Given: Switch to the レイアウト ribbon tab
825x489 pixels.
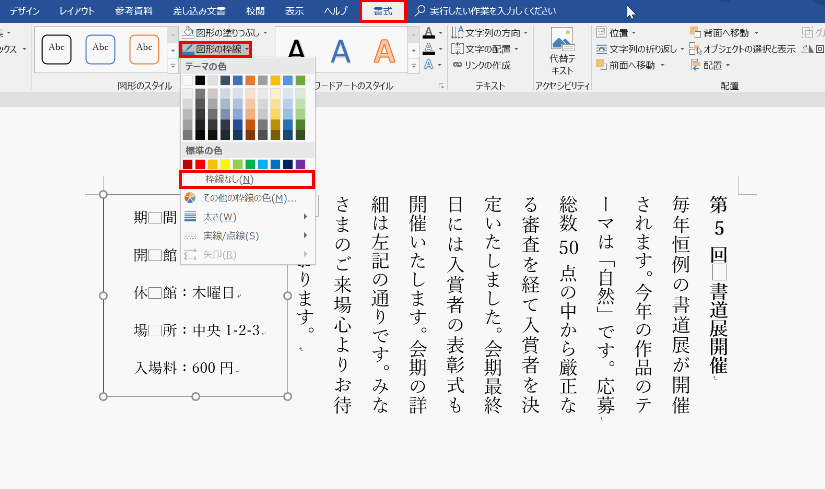Looking at the screenshot, I should 77,11.
